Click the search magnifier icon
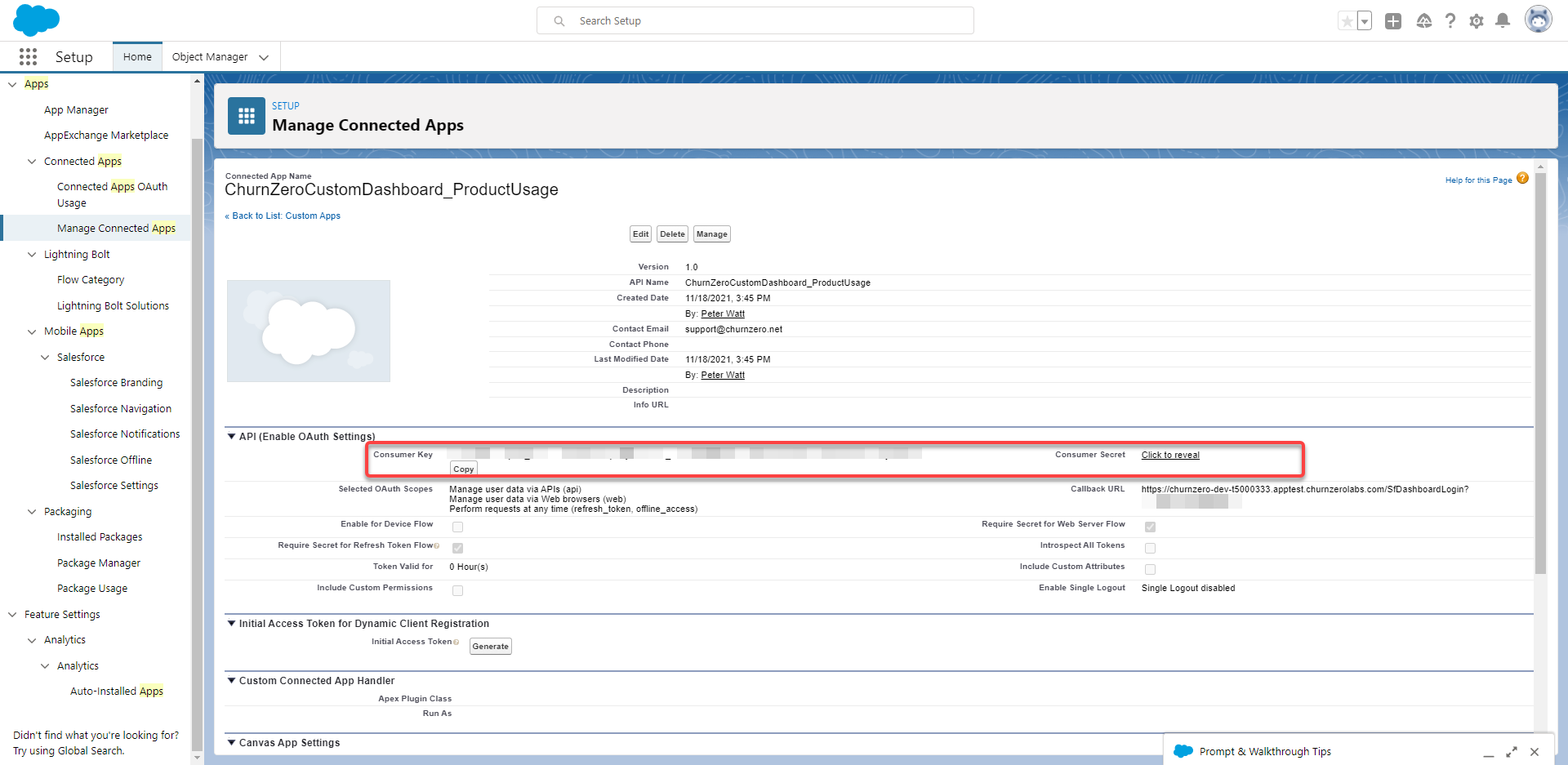The width and height of the screenshot is (1568, 765). [x=559, y=21]
